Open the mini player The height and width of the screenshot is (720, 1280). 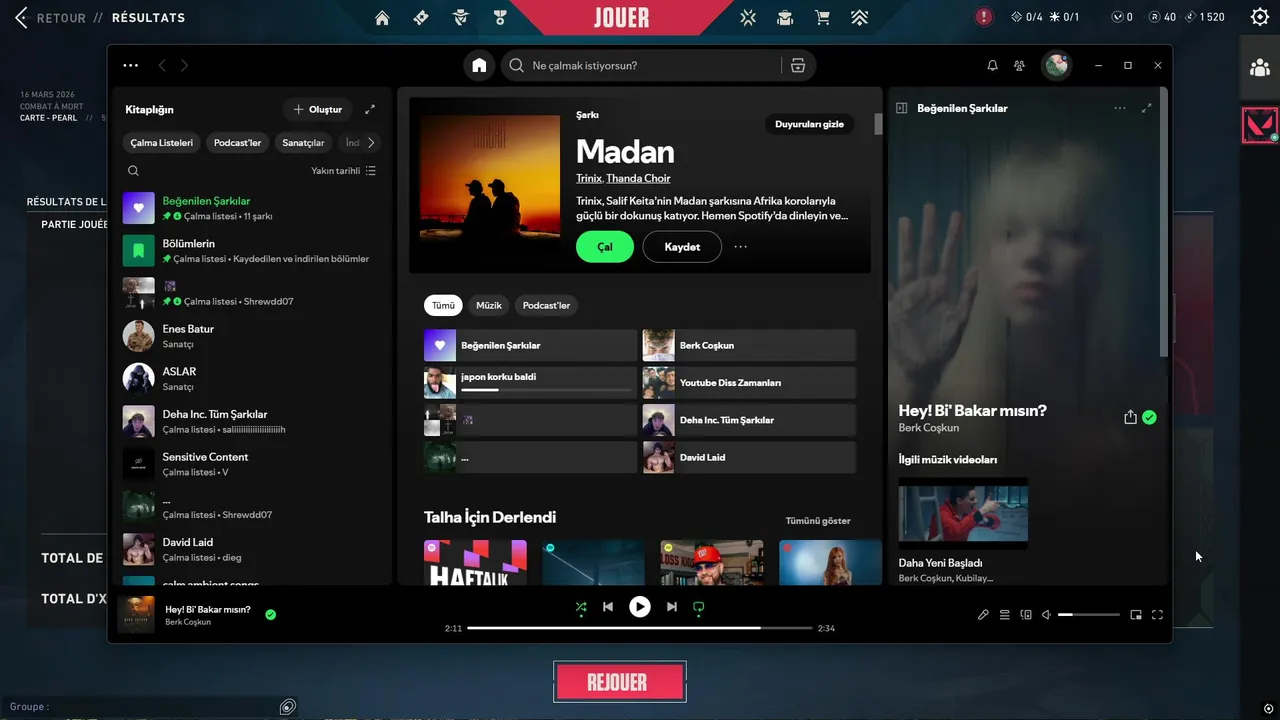pyautogui.click(x=1136, y=615)
